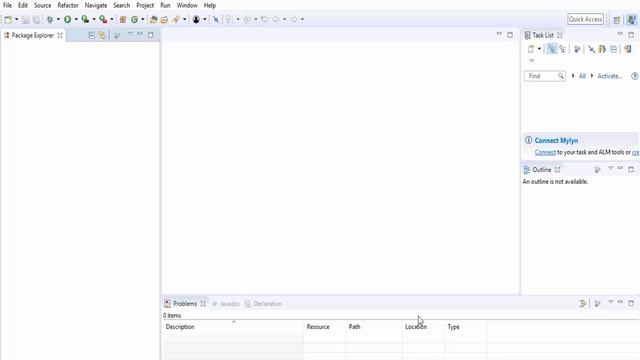Click the Save icon in toolbar
The height and width of the screenshot is (360, 640).
25,20
